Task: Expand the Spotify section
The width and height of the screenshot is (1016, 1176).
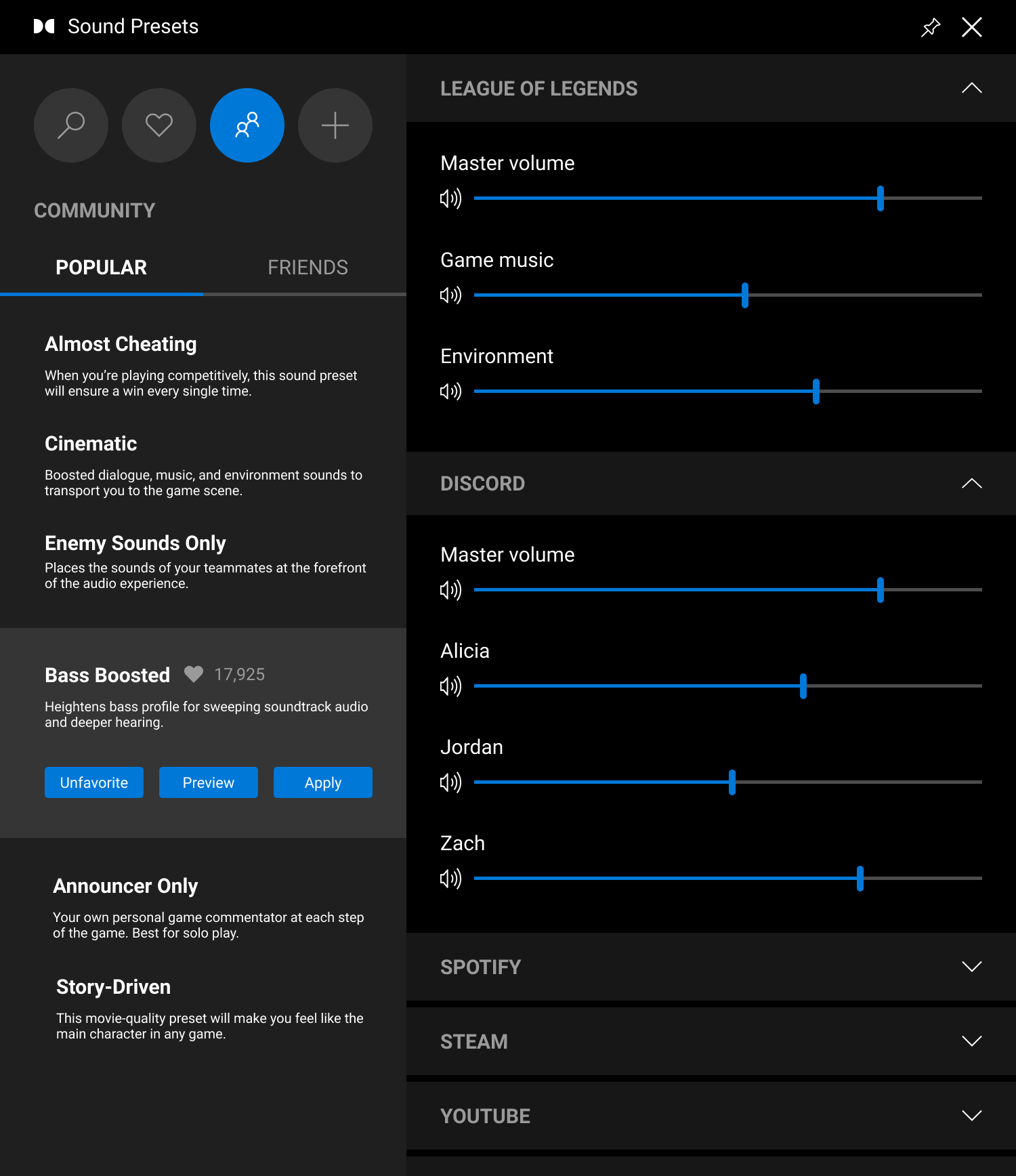Action: pos(972,967)
